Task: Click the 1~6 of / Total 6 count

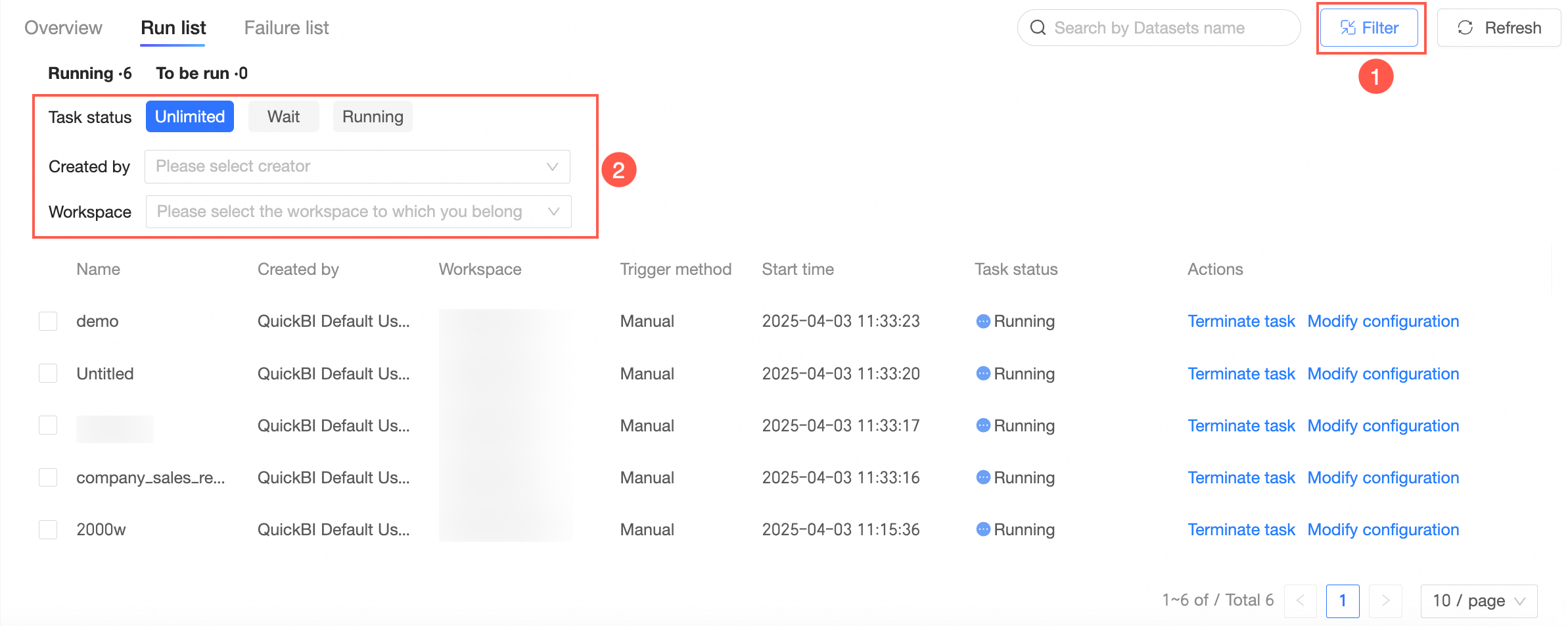Action: click(x=1218, y=600)
